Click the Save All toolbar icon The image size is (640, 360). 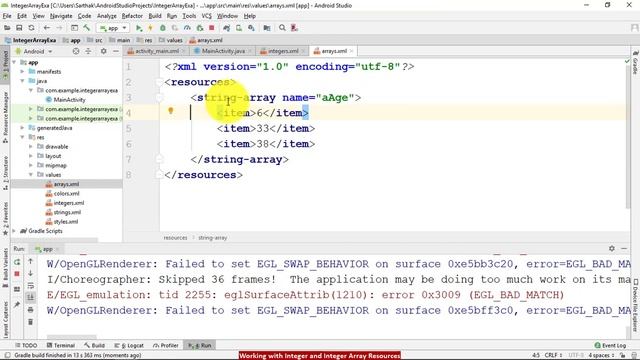pos(19,28)
